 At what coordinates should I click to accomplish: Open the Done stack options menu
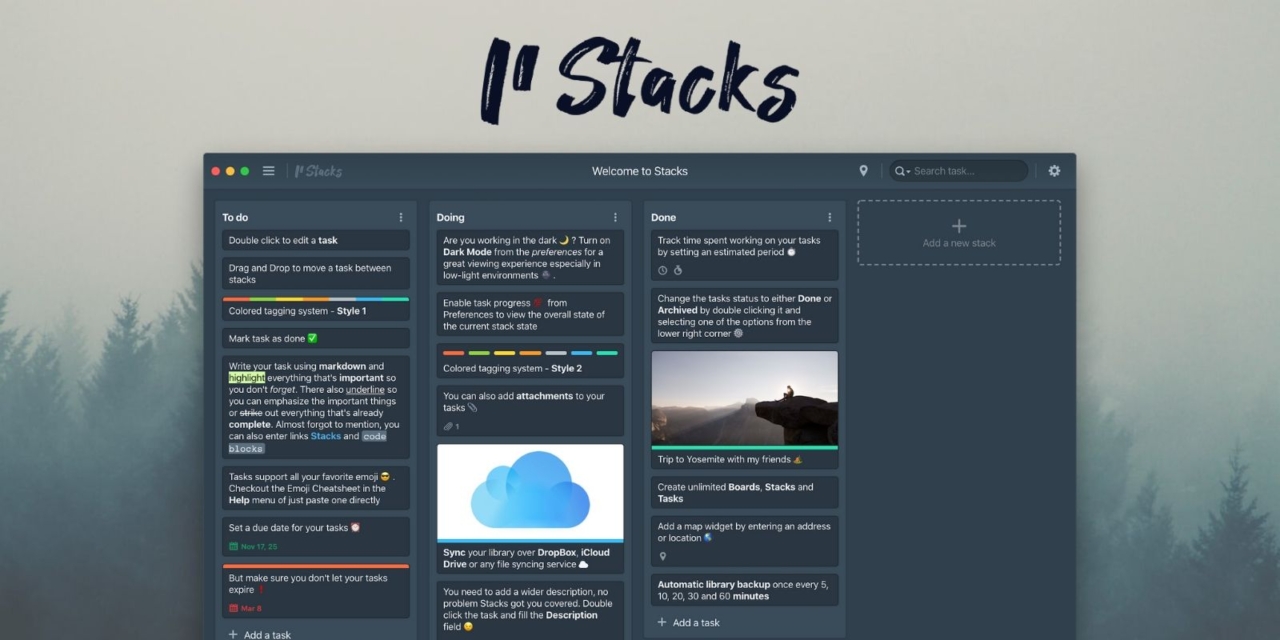(x=829, y=217)
